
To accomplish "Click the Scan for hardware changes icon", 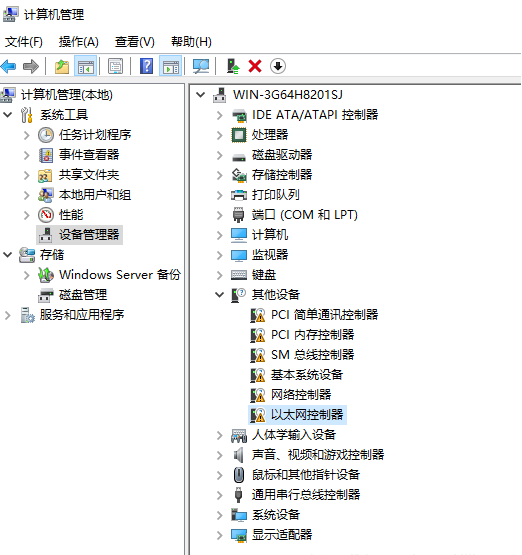I will coord(201,66).
